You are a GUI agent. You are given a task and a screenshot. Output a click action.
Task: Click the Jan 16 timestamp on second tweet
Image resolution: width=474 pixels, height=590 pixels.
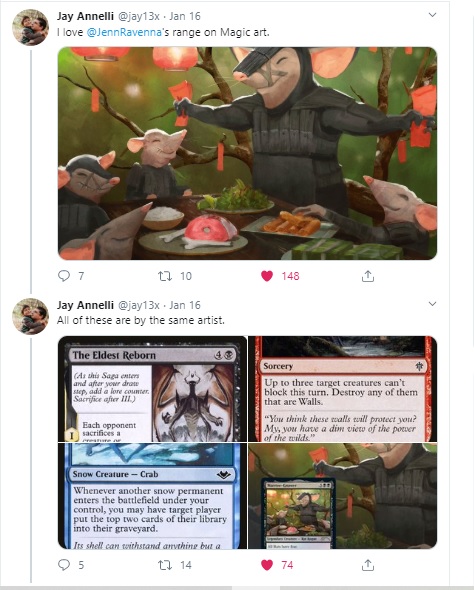pos(185,305)
